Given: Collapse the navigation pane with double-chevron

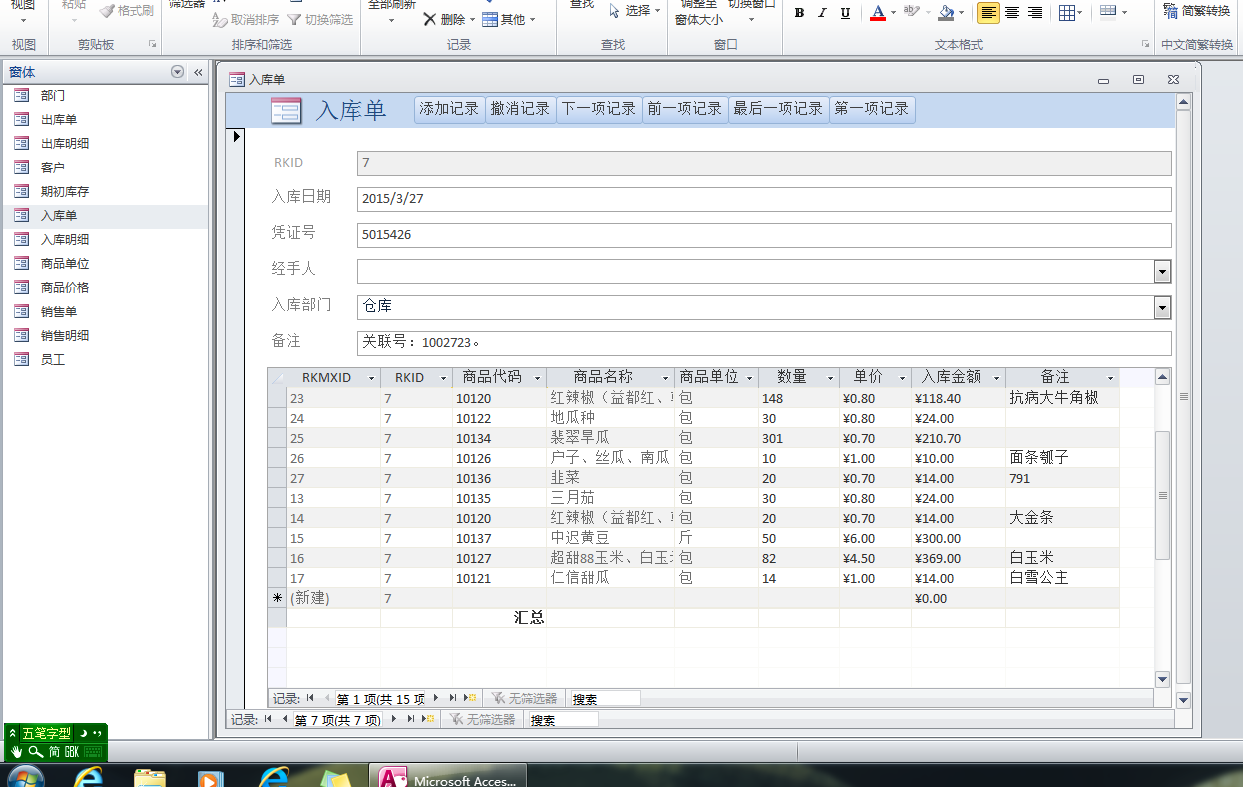Looking at the screenshot, I should [x=198, y=72].
